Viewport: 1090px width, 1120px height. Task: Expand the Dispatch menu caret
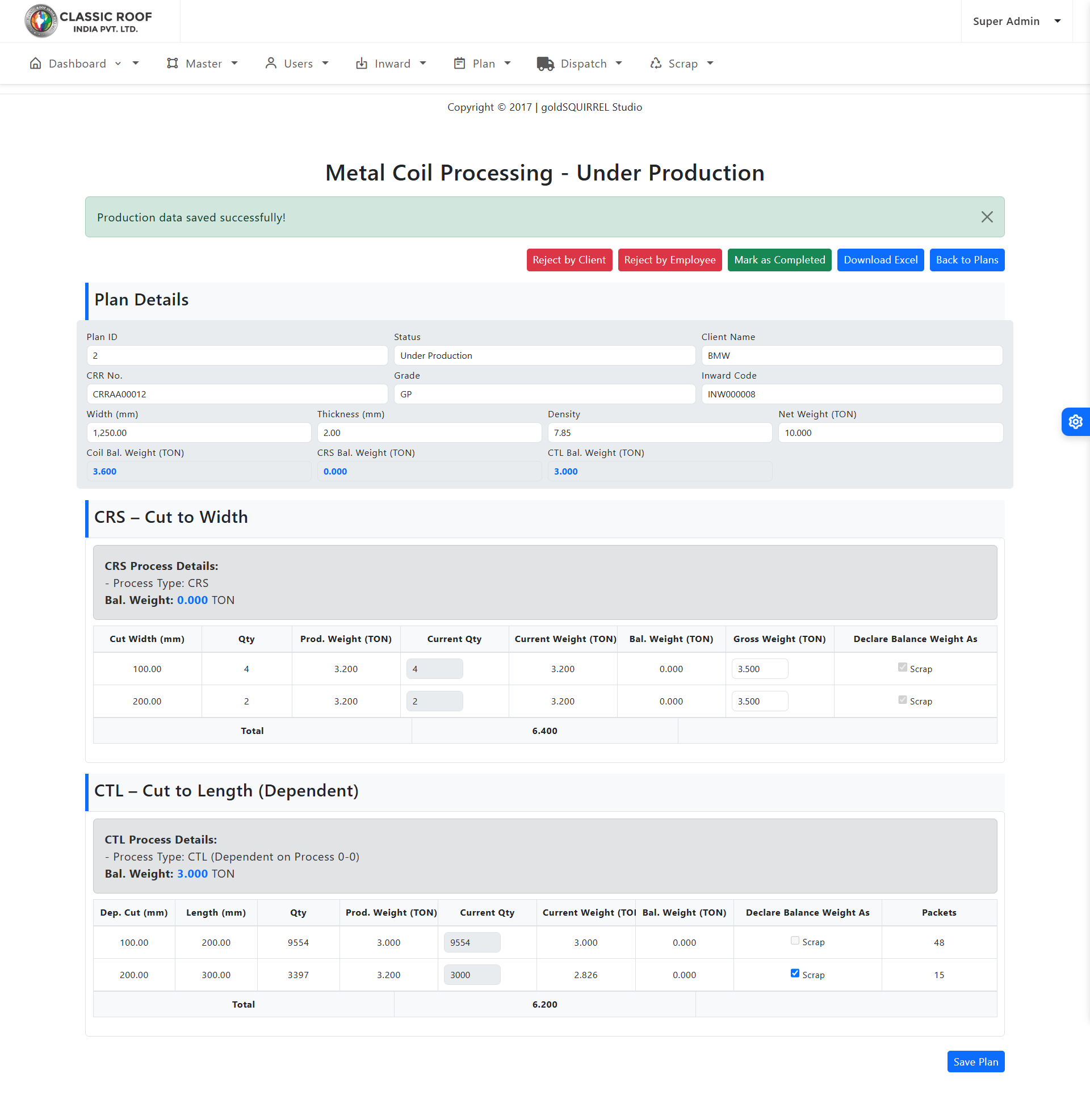(x=619, y=64)
